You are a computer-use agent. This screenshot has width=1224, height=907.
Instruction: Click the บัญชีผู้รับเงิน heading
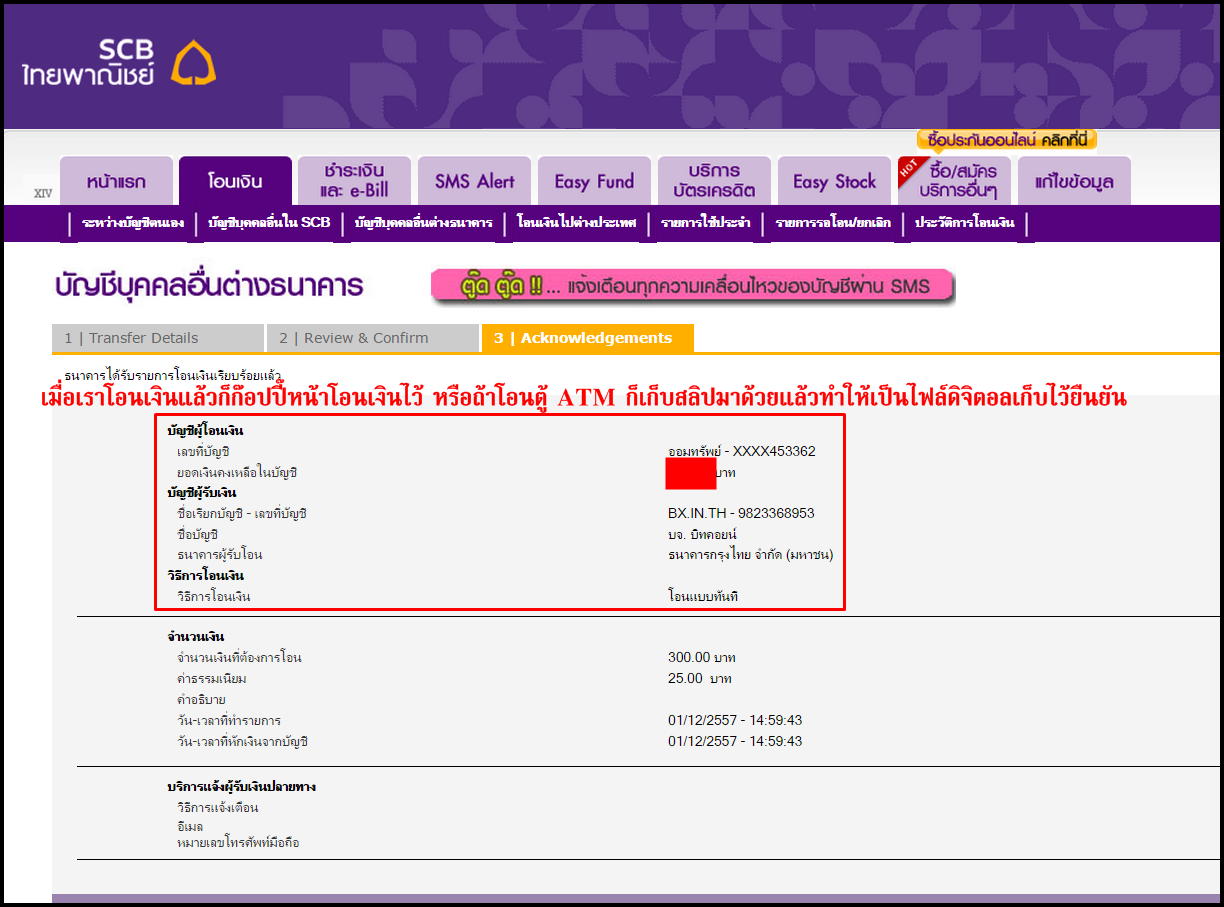[201, 492]
